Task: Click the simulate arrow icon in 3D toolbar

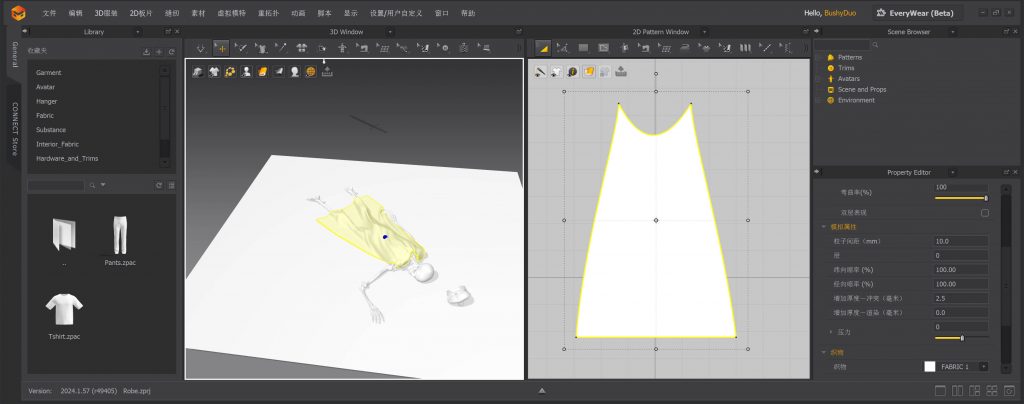Action: (x=201, y=47)
